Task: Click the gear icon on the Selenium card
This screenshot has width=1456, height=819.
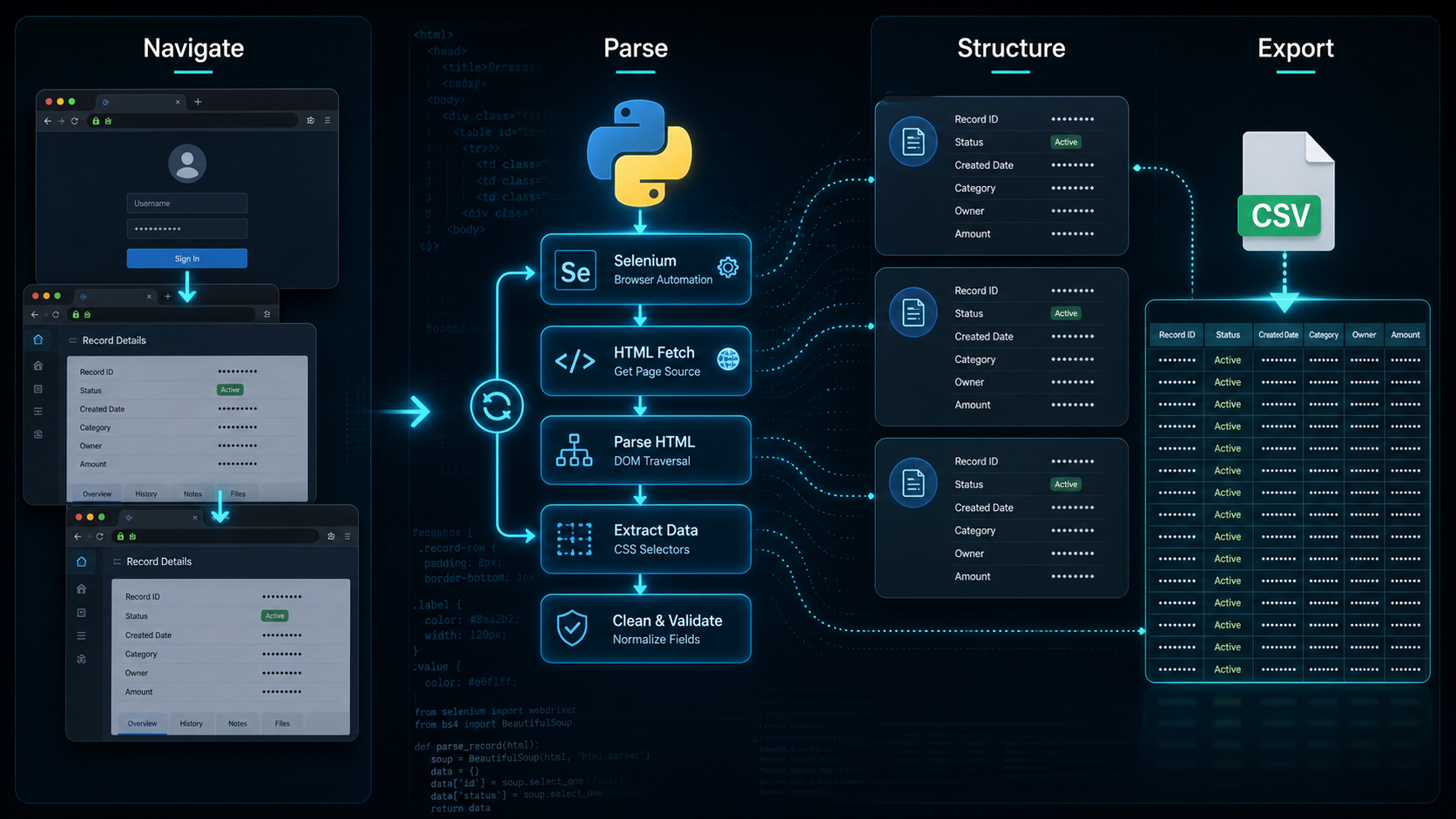Action: tap(728, 267)
